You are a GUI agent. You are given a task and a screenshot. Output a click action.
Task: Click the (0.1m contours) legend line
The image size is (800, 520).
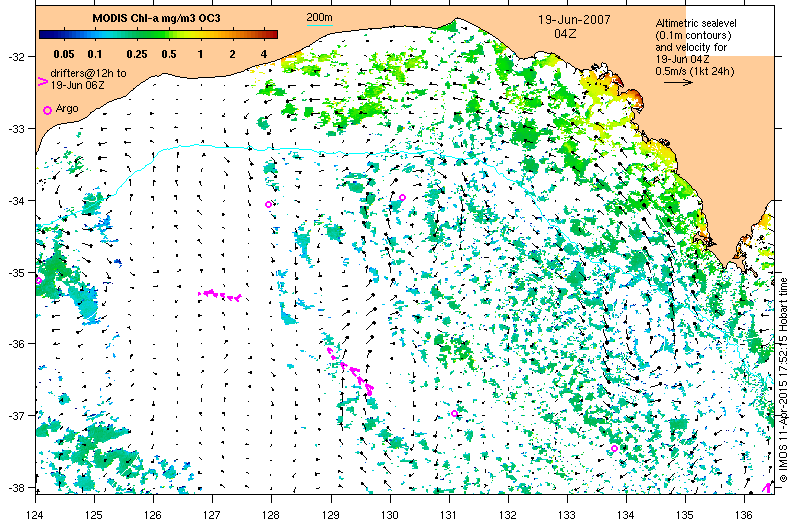click(693, 35)
